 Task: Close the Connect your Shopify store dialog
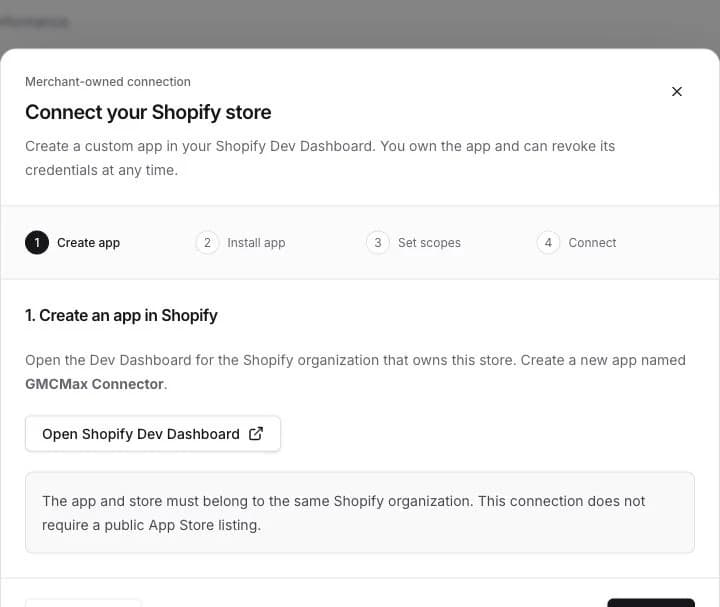676,91
